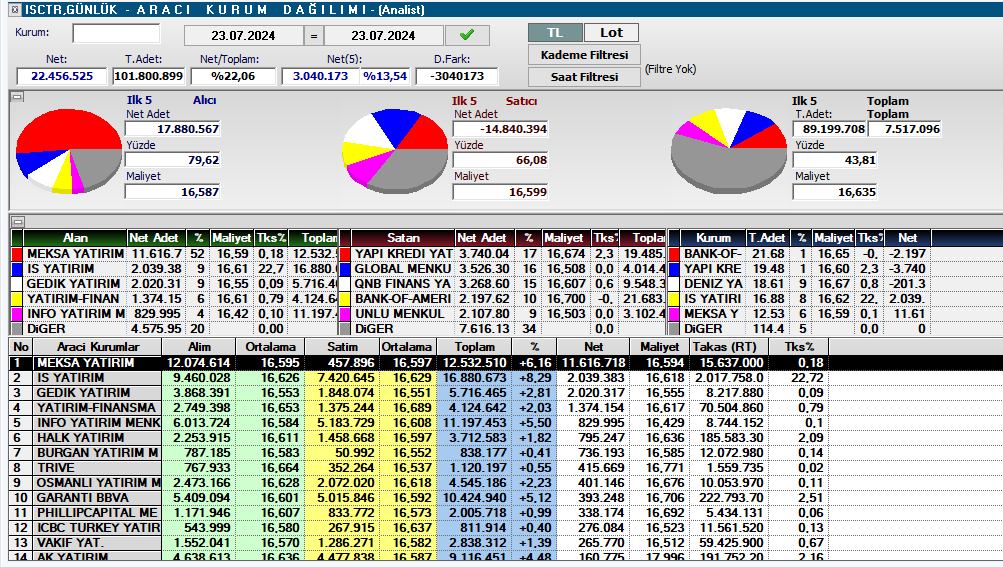Viewport: 1003px width, 567px height.
Task: Select OSMANLI YATIRIM M row
Action: (x=505, y=483)
